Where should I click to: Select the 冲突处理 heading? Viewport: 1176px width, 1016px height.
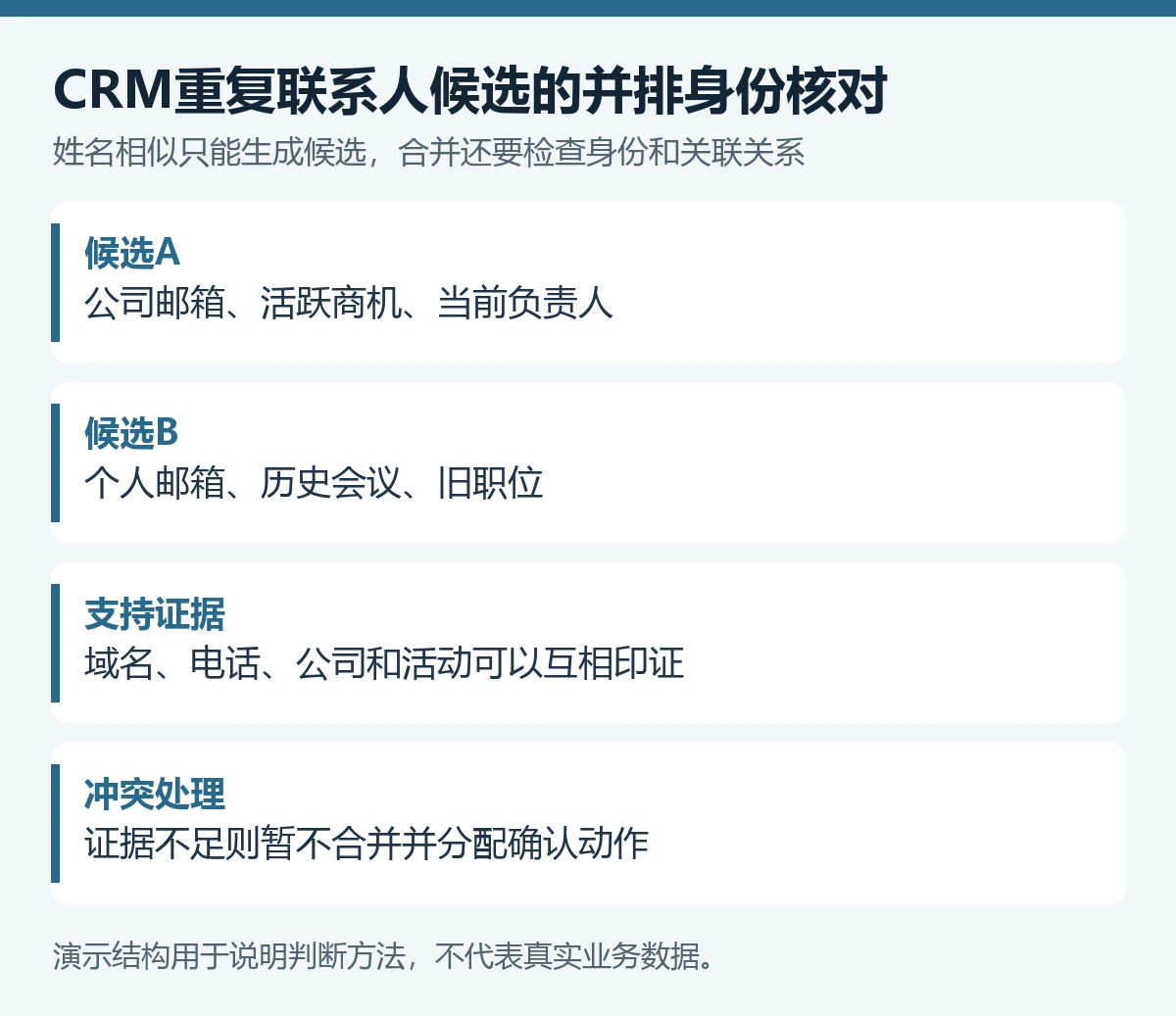click(x=155, y=794)
